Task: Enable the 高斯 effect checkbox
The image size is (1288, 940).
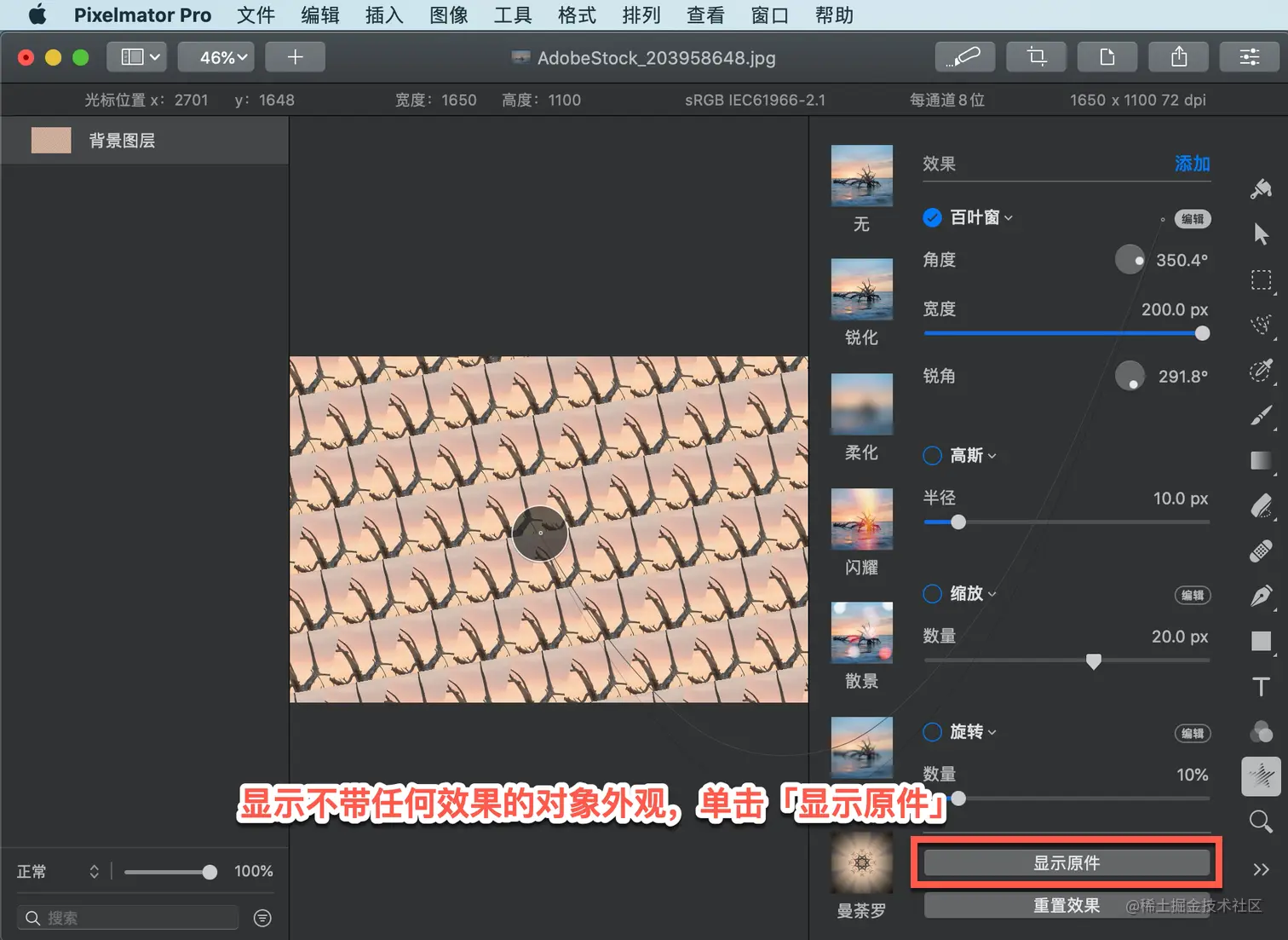Action: click(932, 456)
